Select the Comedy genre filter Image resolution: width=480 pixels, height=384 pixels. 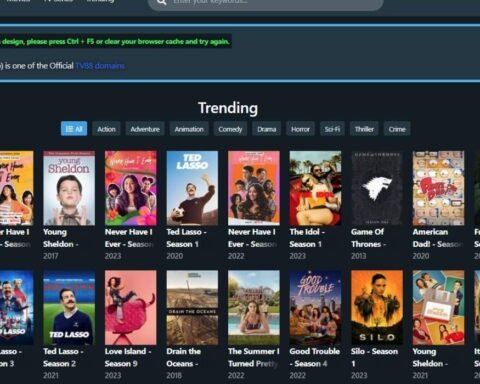click(230, 129)
